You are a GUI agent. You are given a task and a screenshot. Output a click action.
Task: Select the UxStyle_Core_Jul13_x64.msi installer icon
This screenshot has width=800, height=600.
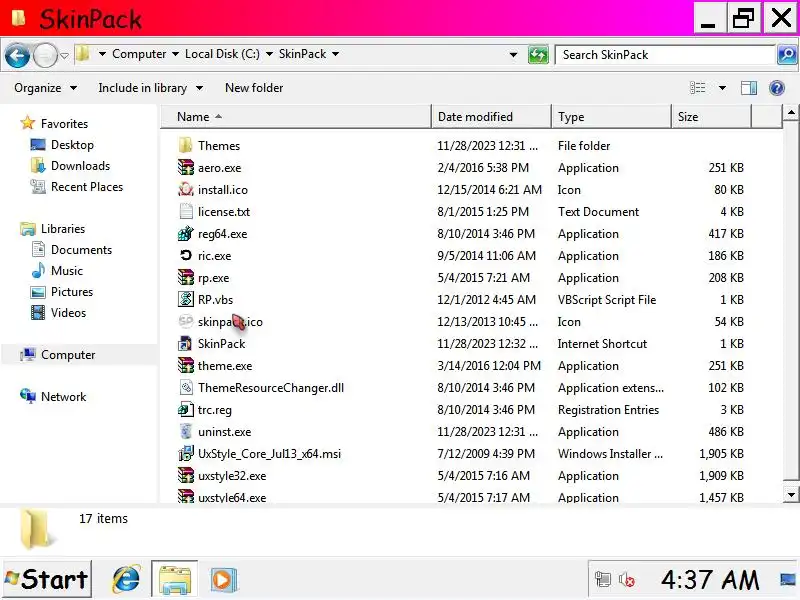pyautogui.click(x=186, y=453)
